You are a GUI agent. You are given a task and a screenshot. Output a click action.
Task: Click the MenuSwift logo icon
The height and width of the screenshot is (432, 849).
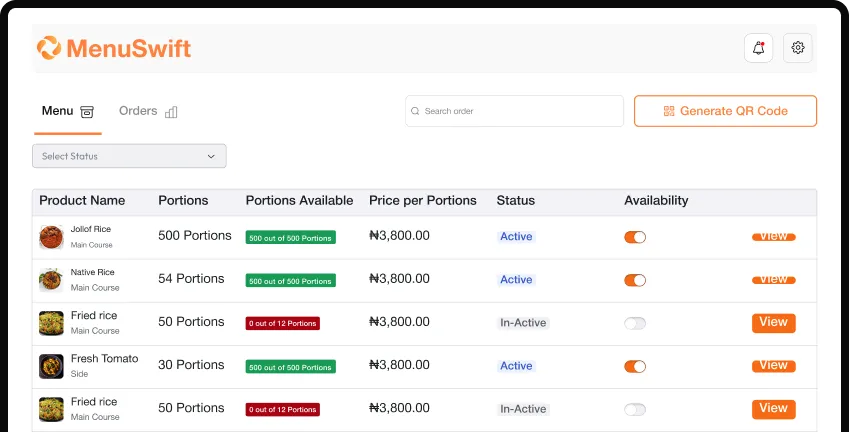point(49,48)
